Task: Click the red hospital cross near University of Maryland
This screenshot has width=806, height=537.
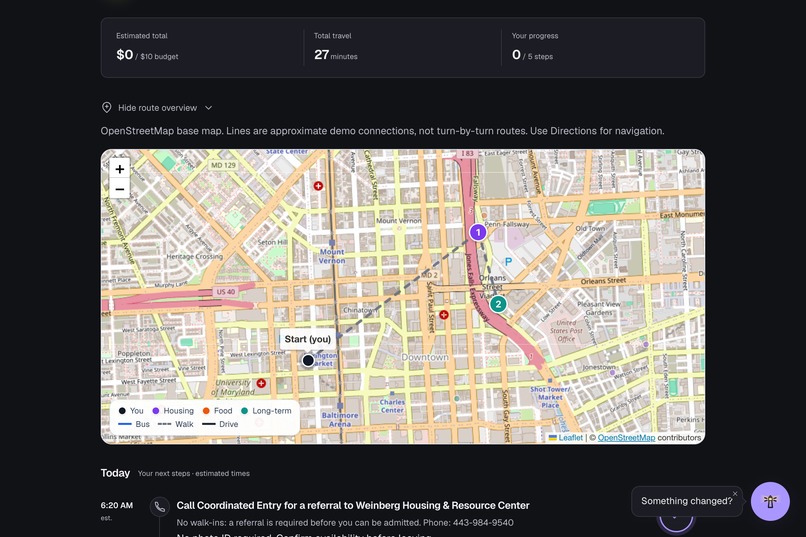Action: [x=261, y=383]
